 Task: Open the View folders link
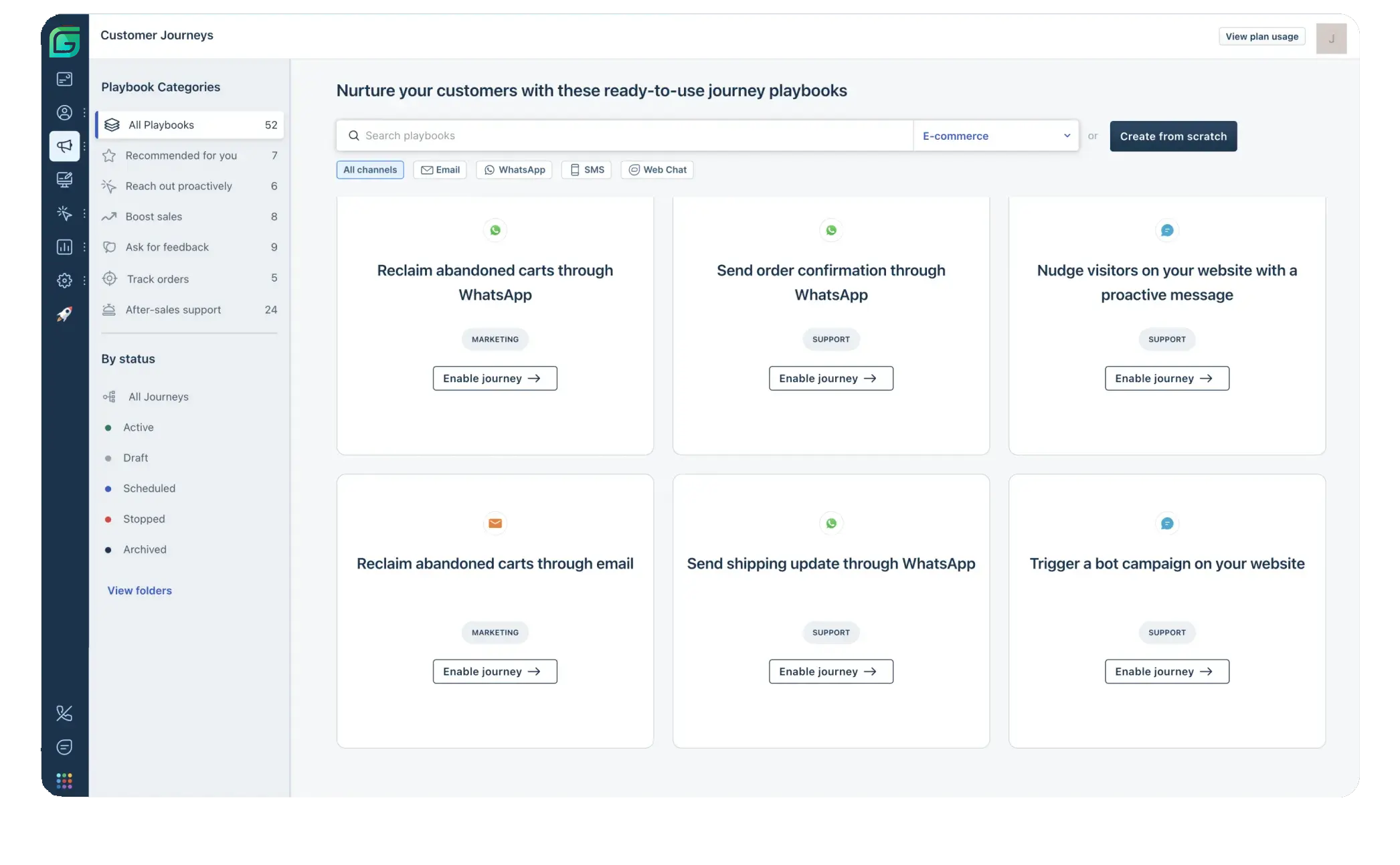coord(140,591)
